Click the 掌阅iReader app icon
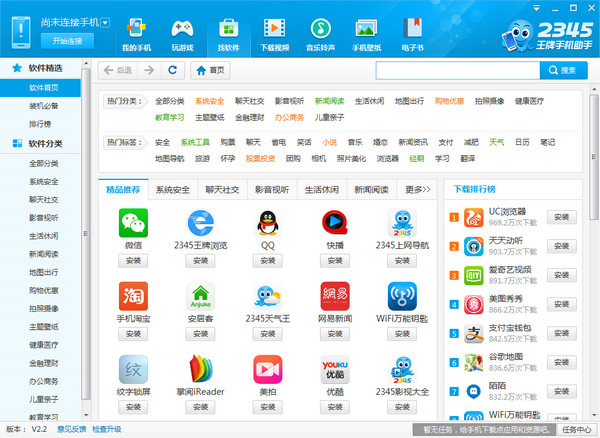The image size is (600, 438). 201,370
